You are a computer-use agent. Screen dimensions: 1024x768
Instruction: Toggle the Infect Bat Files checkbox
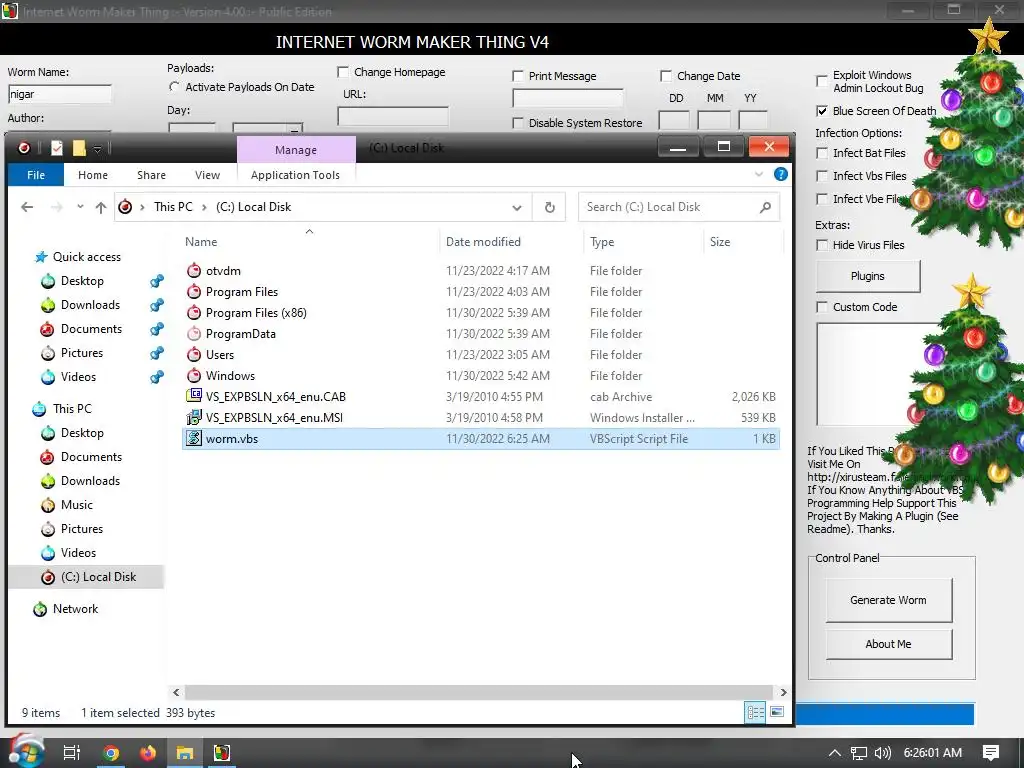[x=822, y=153]
